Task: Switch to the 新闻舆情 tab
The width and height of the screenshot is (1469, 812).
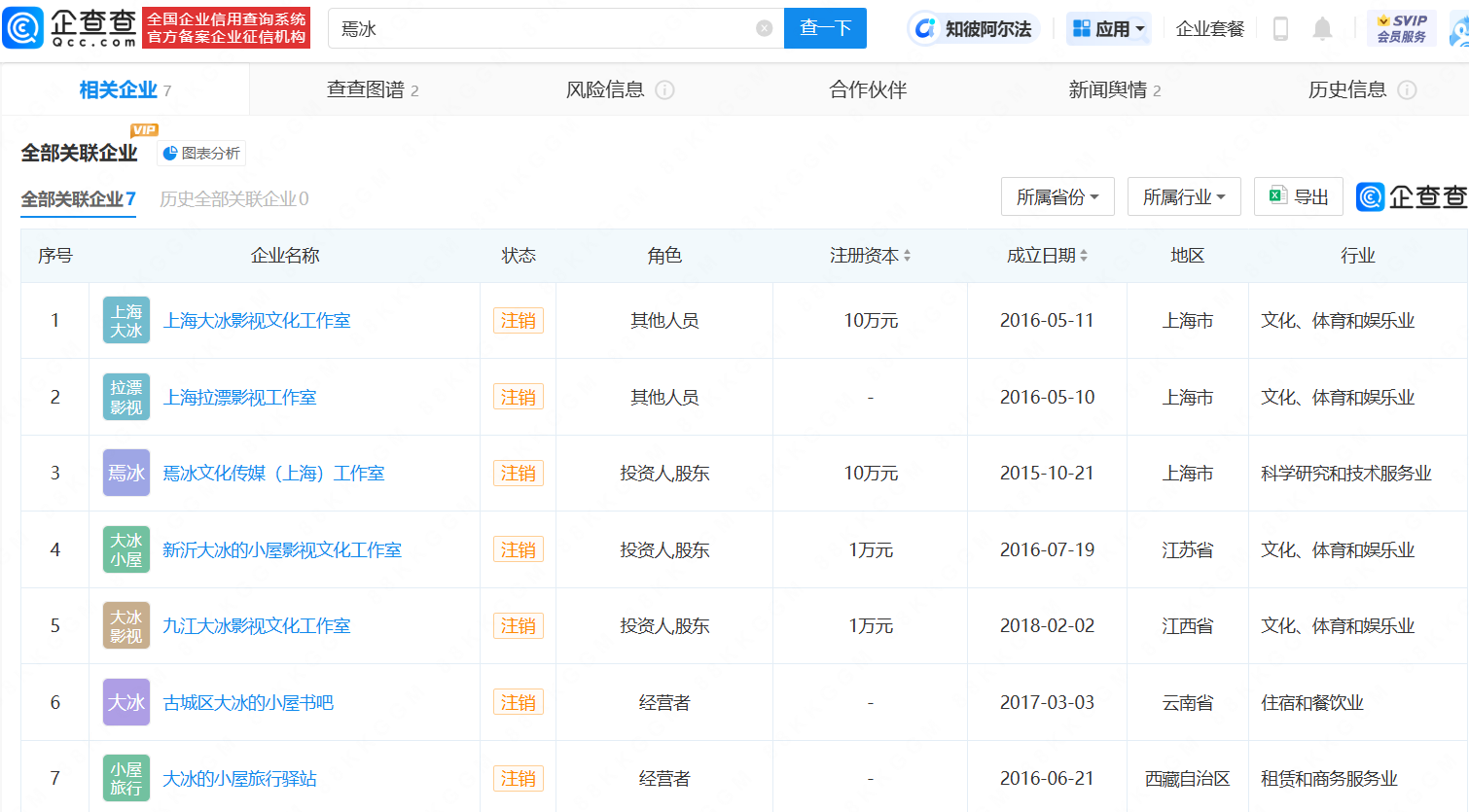Action: coord(1109,89)
